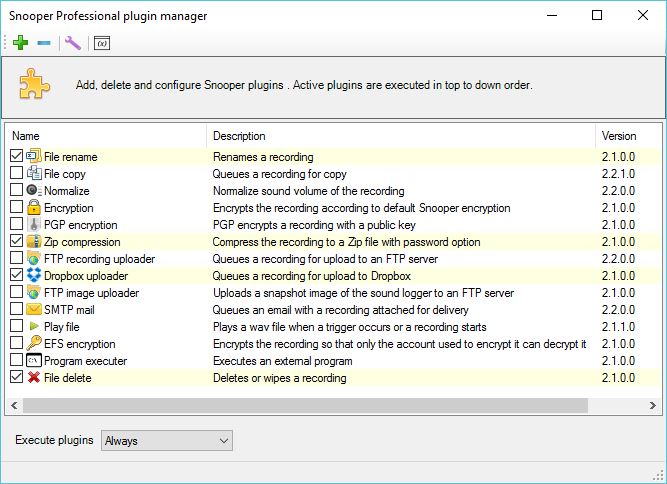Click the FTP recording uploader globe icon
The height and width of the screenshot is (484, 667).
(34, 258)
